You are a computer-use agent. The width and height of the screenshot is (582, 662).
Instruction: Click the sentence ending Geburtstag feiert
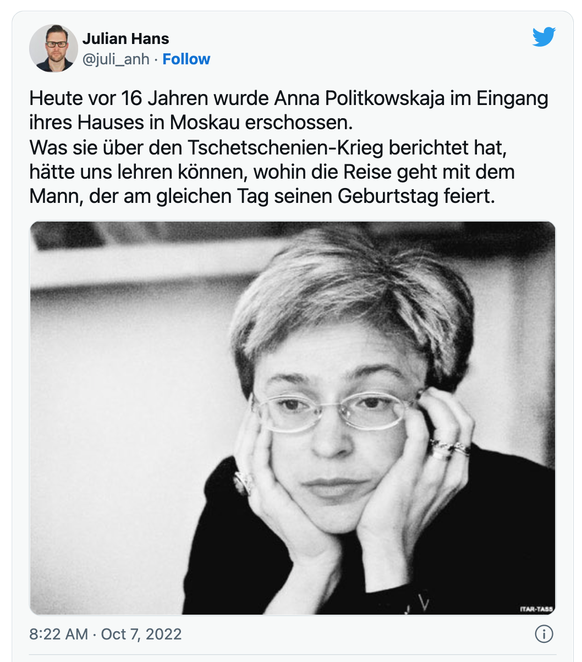click(x=262, y=196)
